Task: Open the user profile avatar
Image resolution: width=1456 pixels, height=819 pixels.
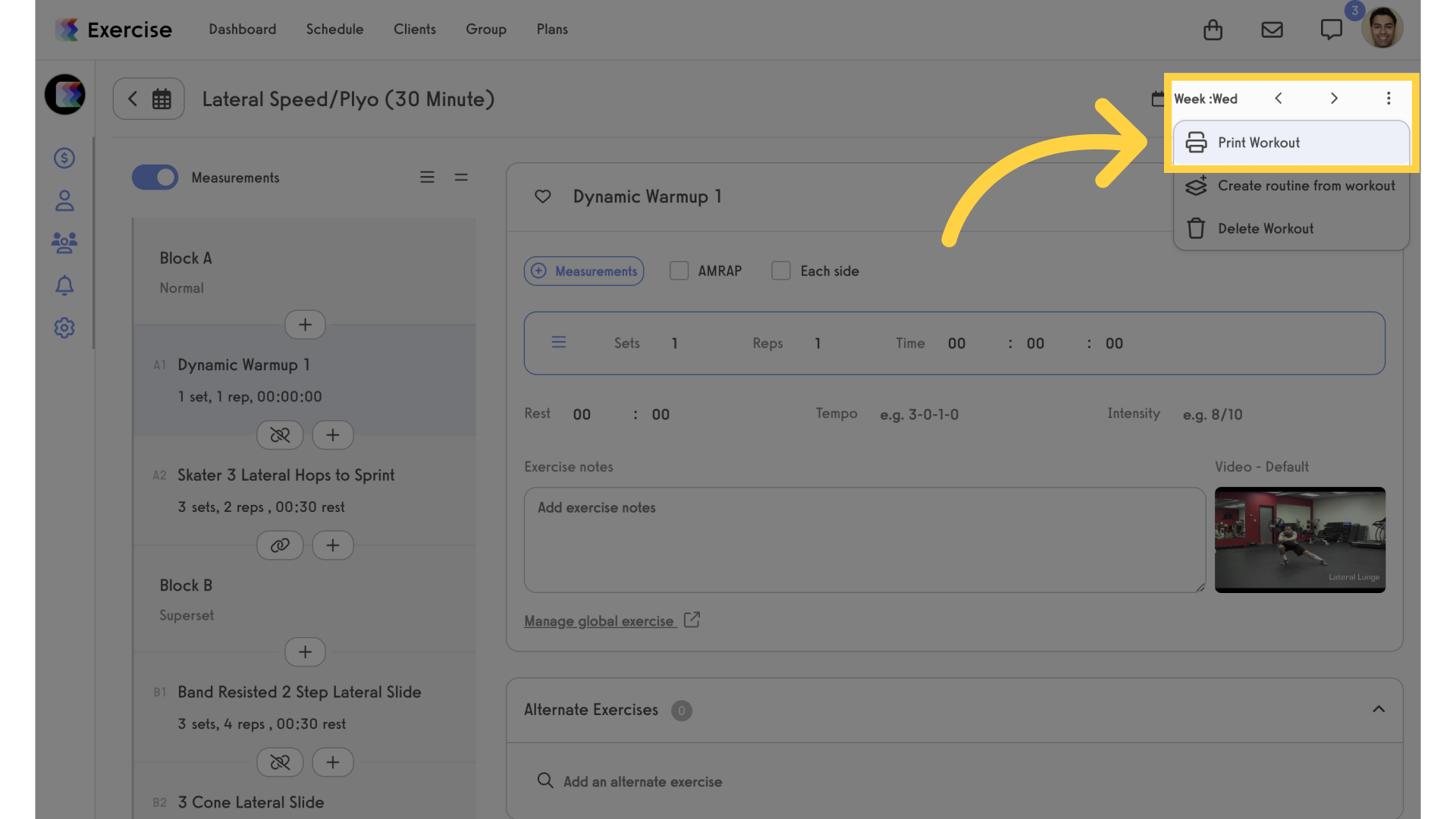Action: pos(1382,28)
